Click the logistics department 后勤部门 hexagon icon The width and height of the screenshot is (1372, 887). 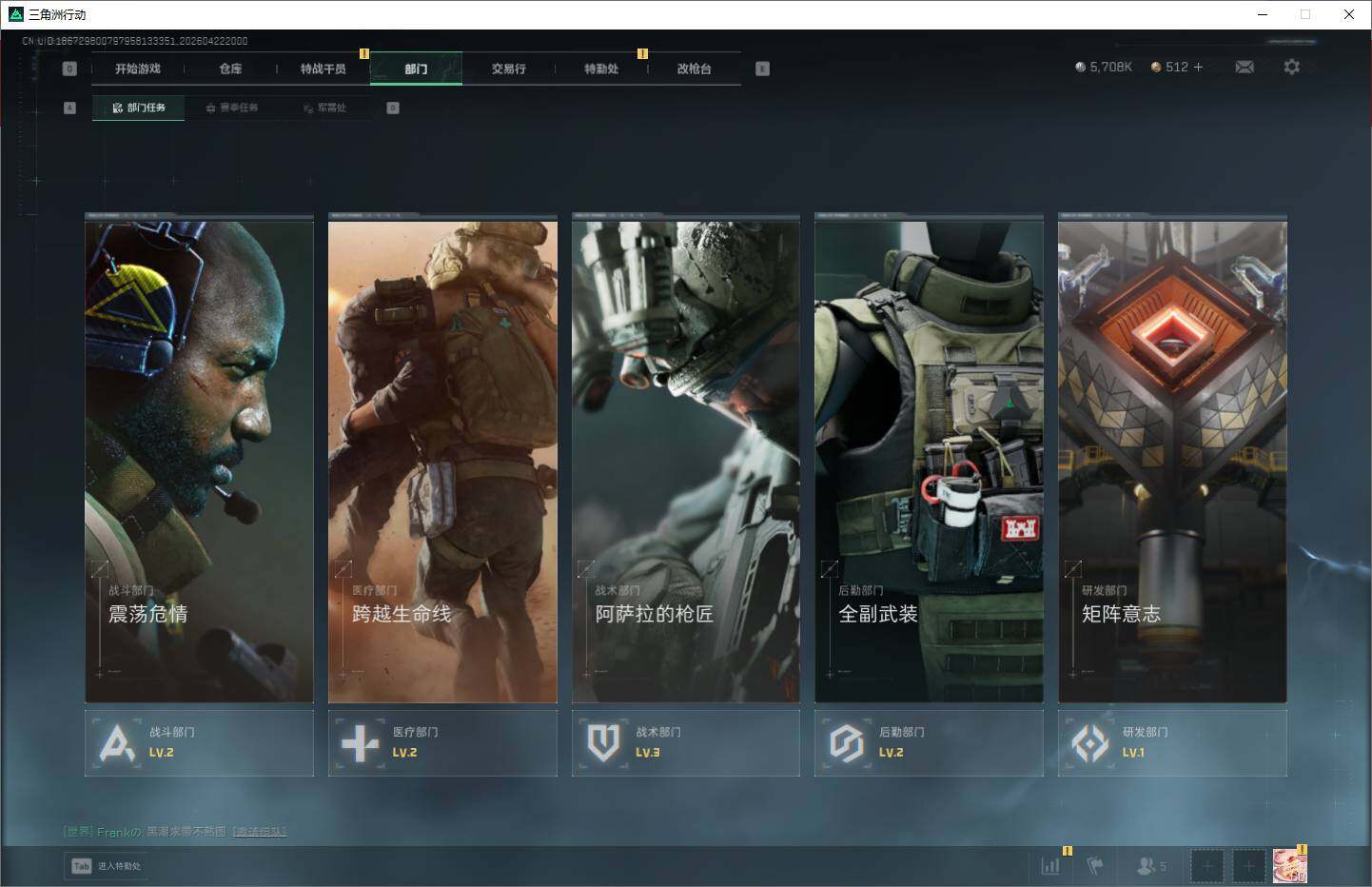[846, 743]
